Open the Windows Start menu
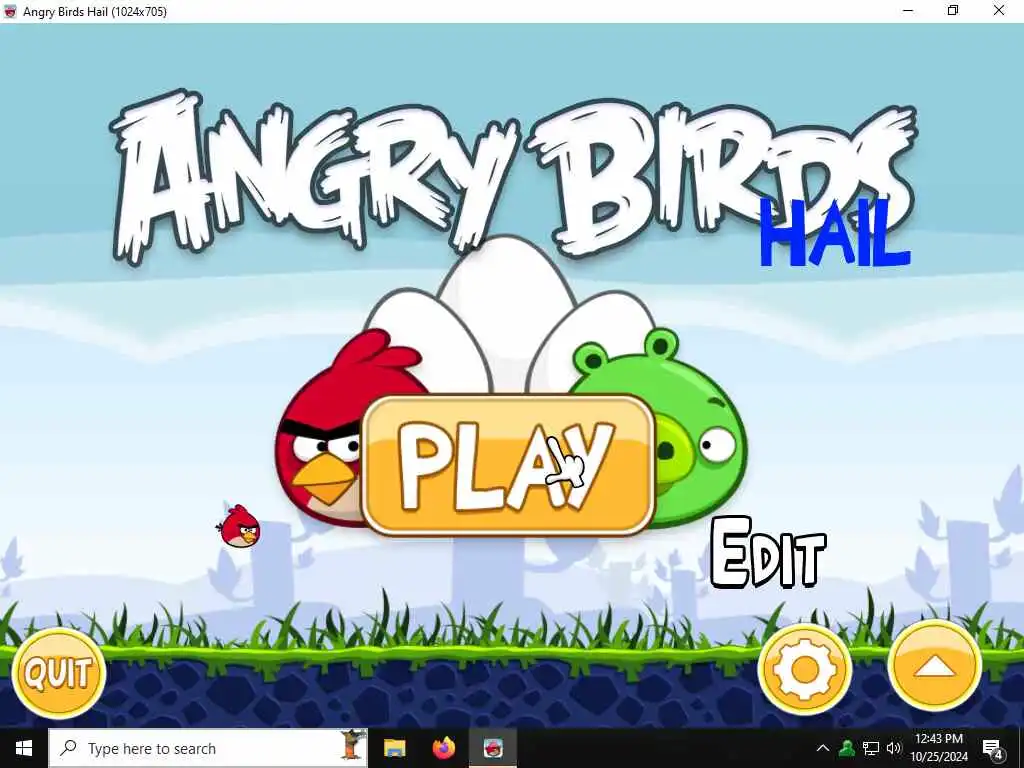The image size is (1024, 768). click(24, 748)
